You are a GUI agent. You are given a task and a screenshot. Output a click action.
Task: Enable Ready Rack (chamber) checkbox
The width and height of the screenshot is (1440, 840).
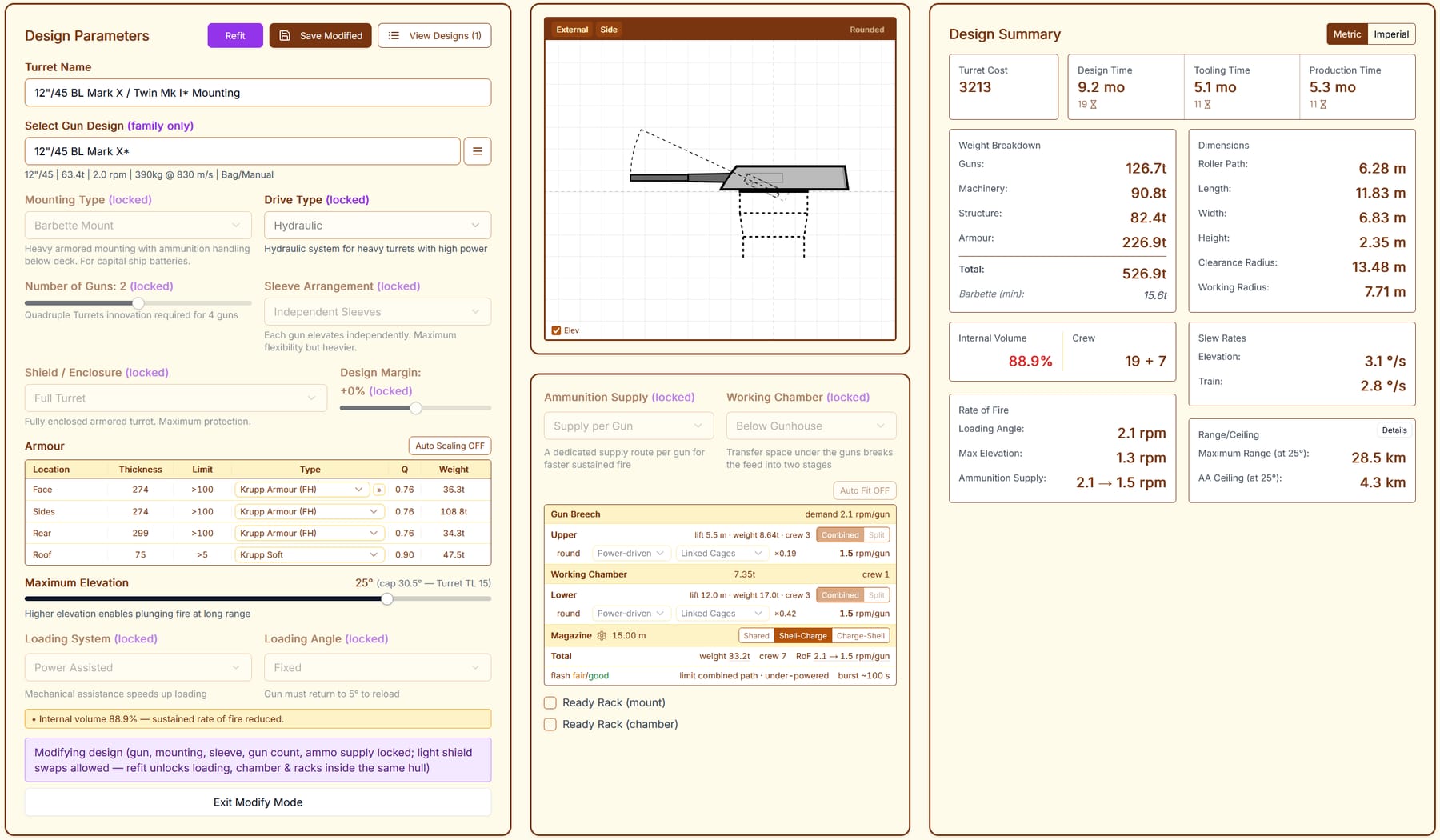pyautogui.click(x=550, y=725)
